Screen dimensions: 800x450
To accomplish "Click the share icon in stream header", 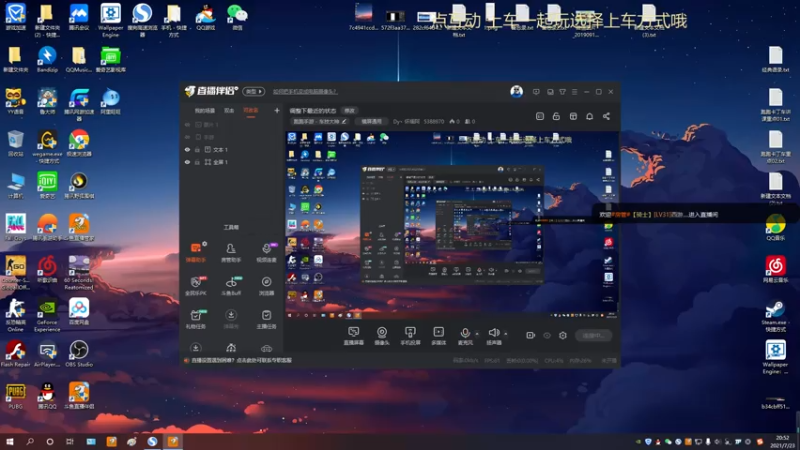I will pyautogui.click(x=606, y=116).
